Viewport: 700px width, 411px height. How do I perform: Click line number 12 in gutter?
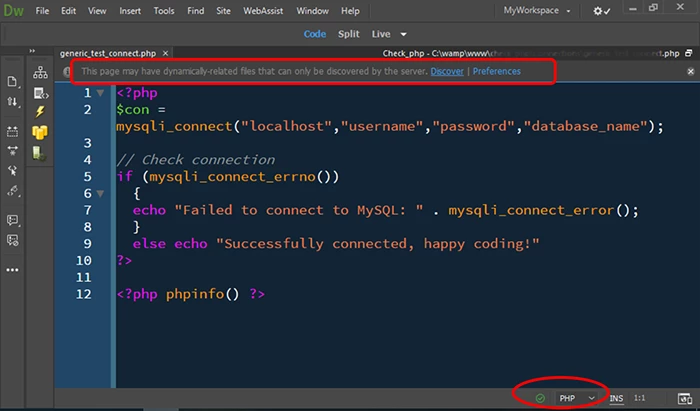pyautogui.click(x=83, y=294)
